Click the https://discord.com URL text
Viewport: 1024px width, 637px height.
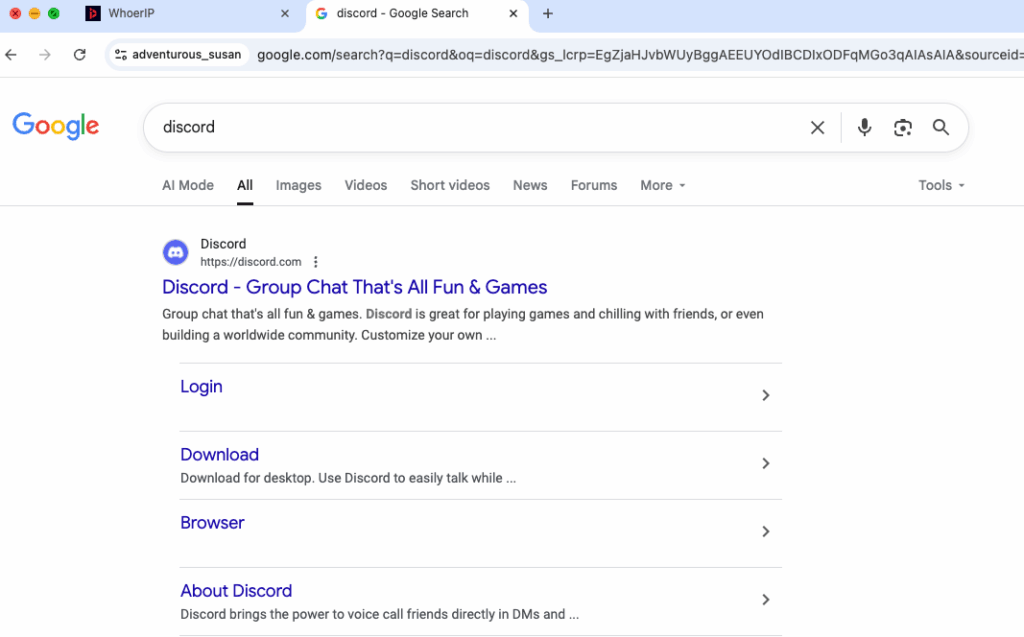point(251,262)
